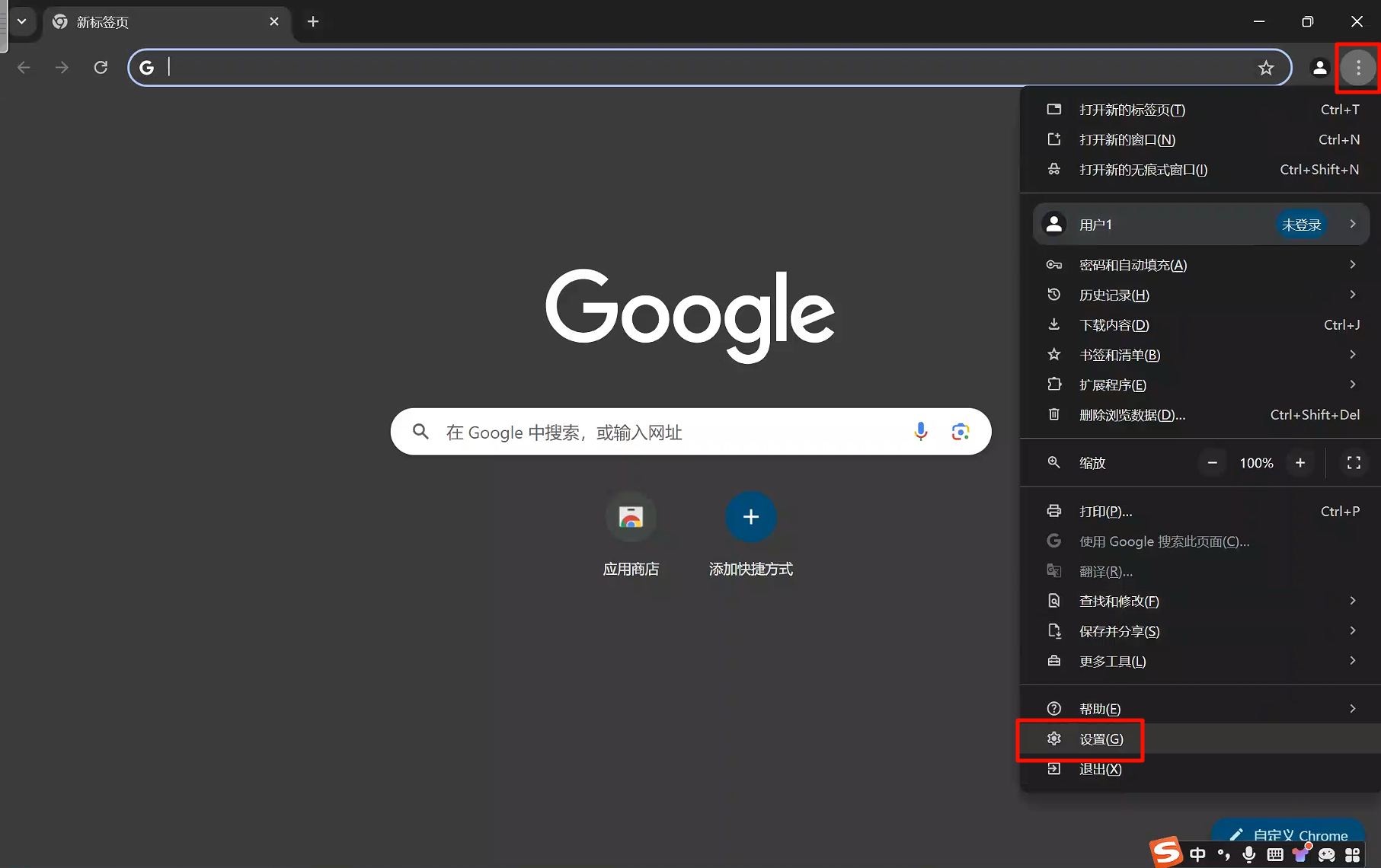Viewport: 1381px width, 868px height.
Task: Select 删除浏览数据 menu entry
Action: 1132,415
